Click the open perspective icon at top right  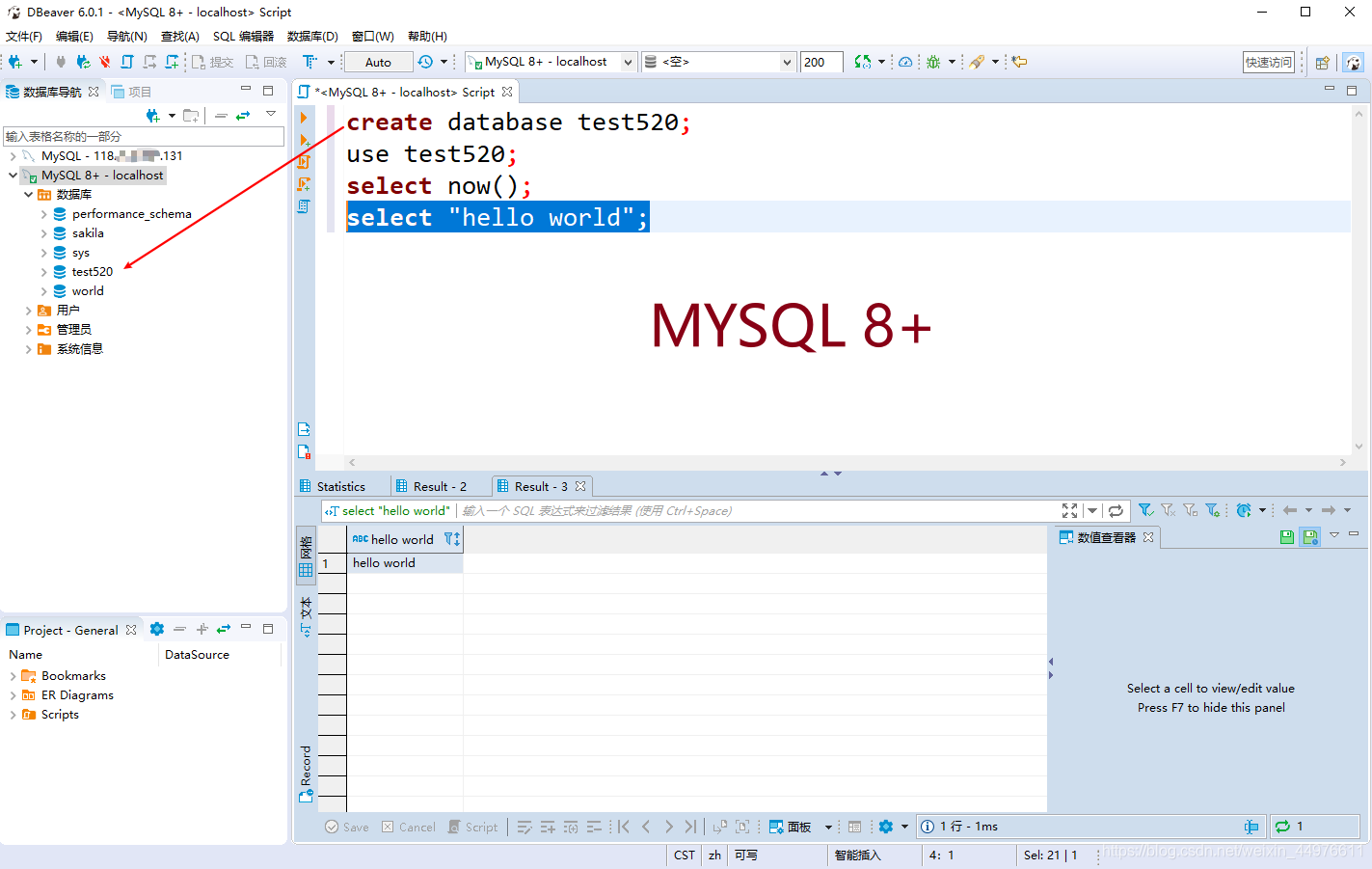click(x=1323, y=63)
